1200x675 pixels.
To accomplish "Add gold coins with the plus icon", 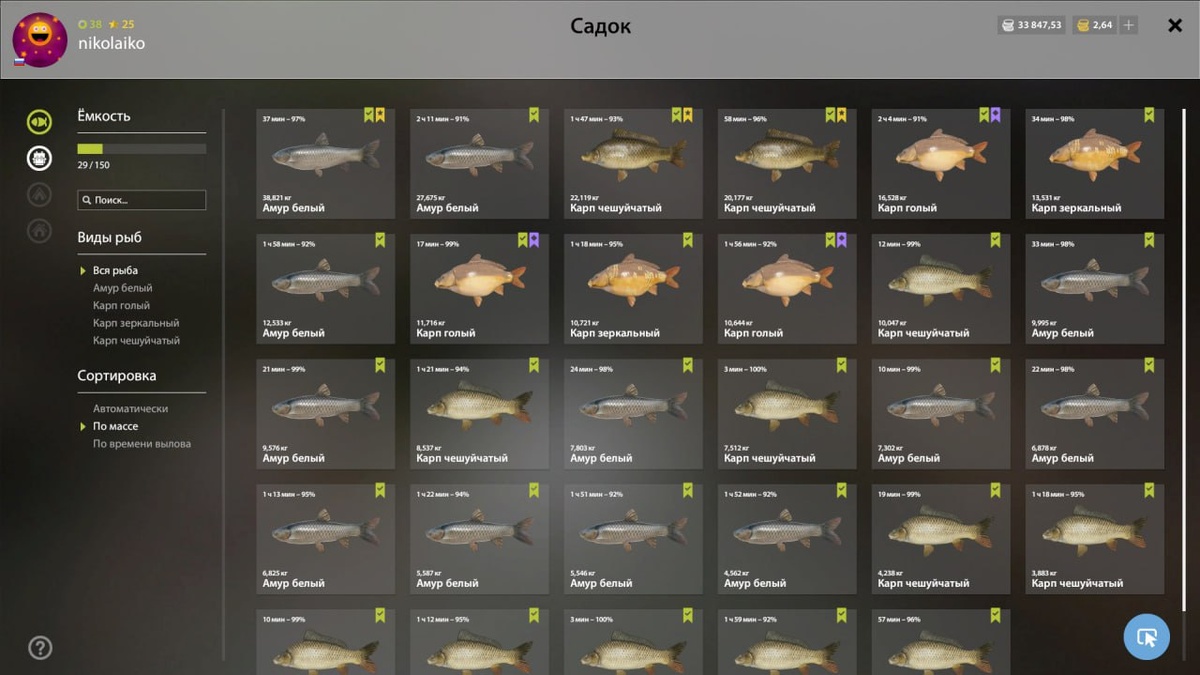I will coord(1129,25).
